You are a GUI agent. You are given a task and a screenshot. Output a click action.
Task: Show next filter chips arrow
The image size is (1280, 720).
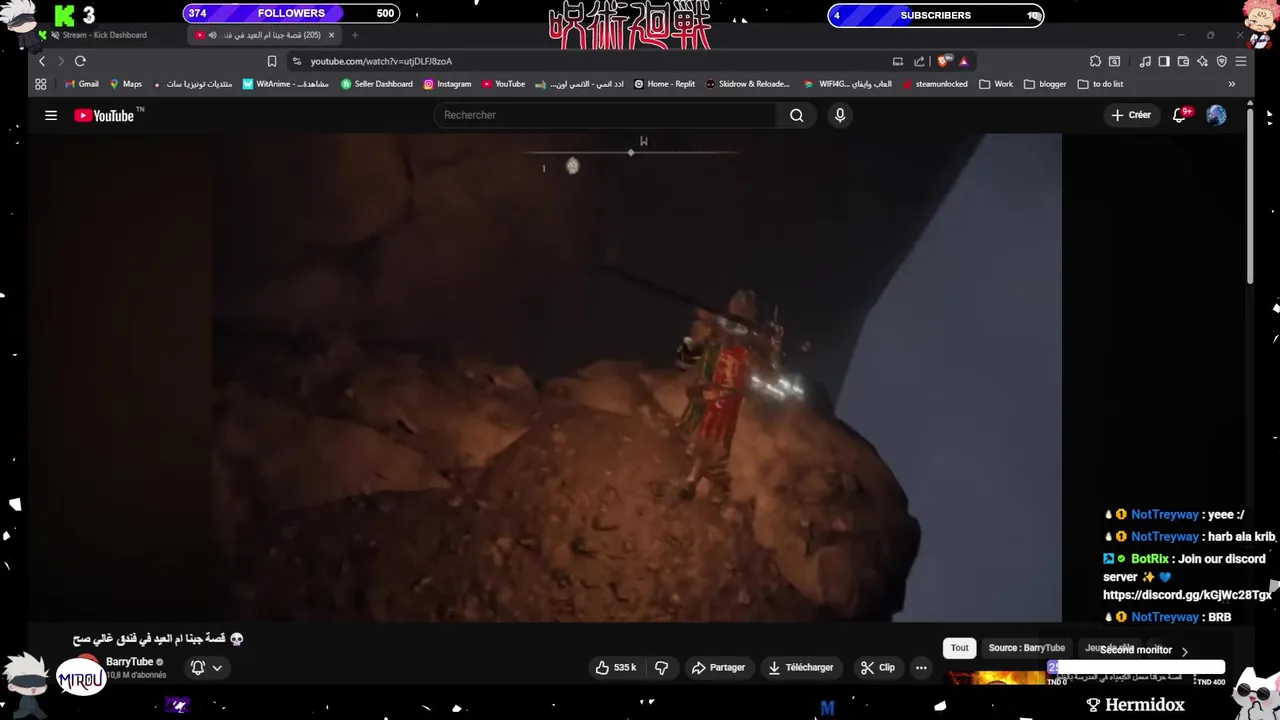point(1185,651)
